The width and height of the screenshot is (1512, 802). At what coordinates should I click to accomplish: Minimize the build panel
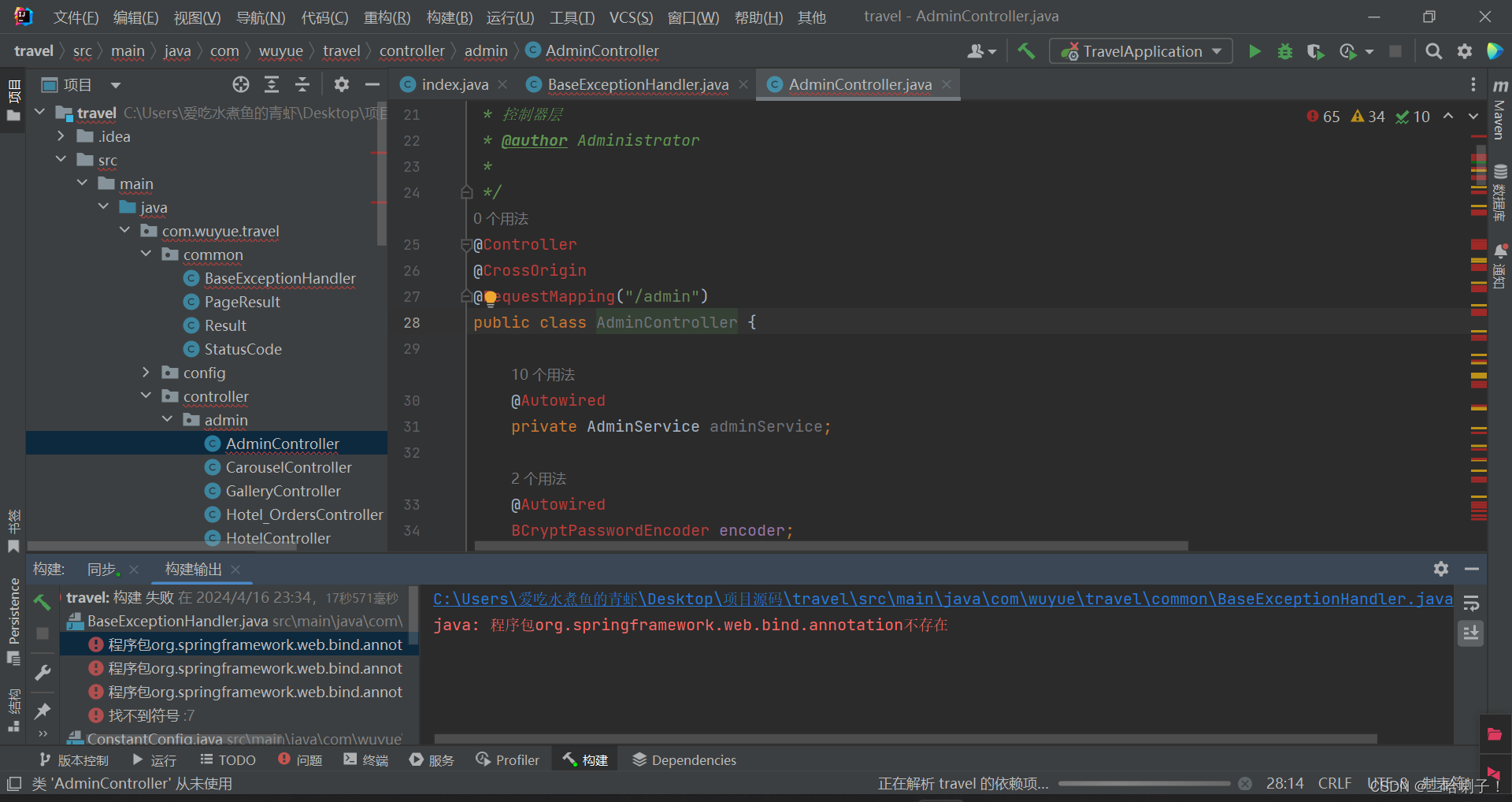point(1472,569)
